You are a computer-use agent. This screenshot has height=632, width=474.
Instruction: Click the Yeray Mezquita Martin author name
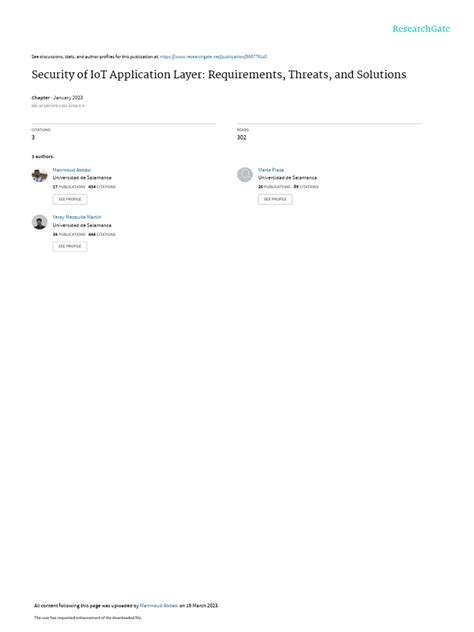[x=77, y=217]
